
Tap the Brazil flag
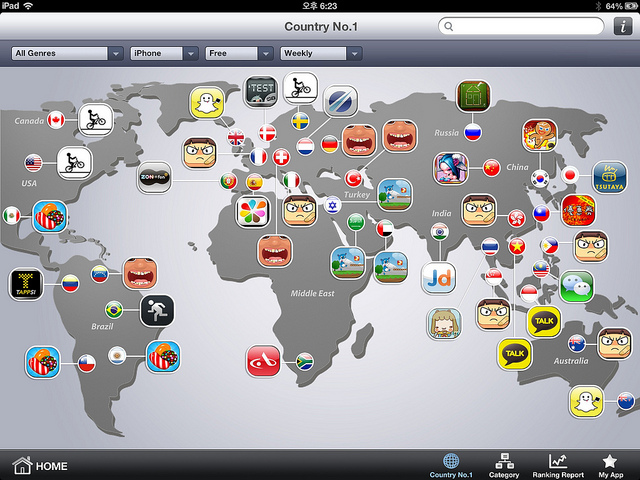tap(114, 310)
